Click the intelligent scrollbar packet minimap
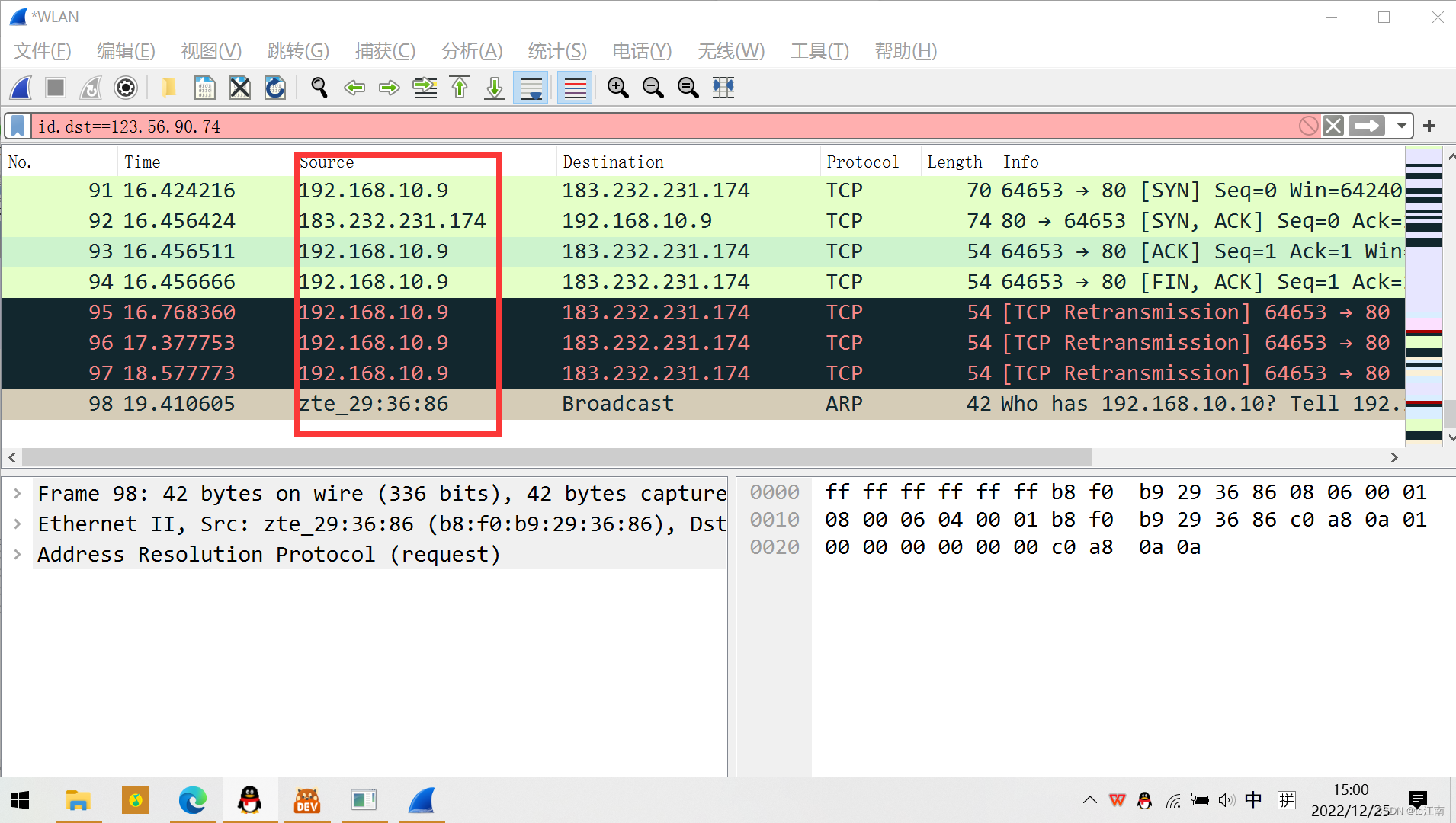The width and height of the screenshot is (1456, 823). [1423, 294]
